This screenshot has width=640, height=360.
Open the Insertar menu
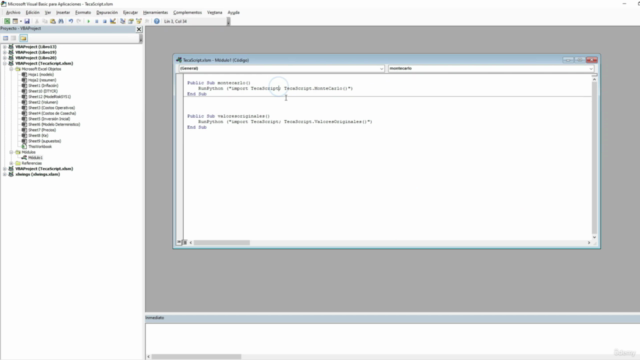pos(63,13)
